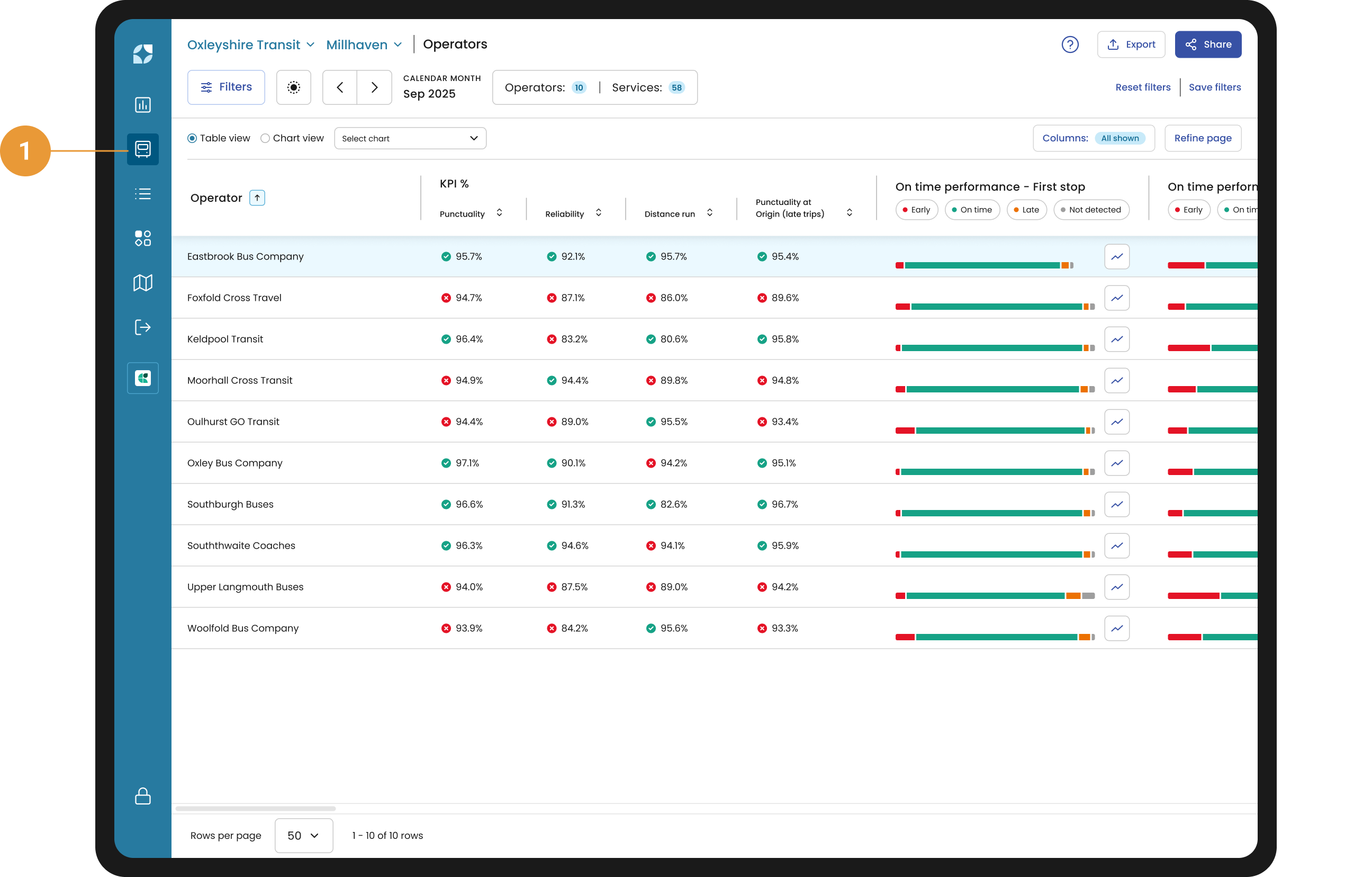Sort by the Reliability column
This screenshot has height=877, width=1372.
[x=598, y=213]
